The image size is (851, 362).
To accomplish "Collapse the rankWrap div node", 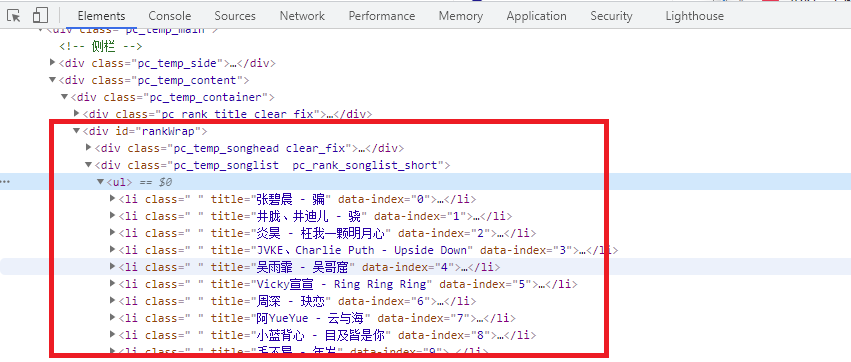I will pyautogui.click(x=77, y=131).
